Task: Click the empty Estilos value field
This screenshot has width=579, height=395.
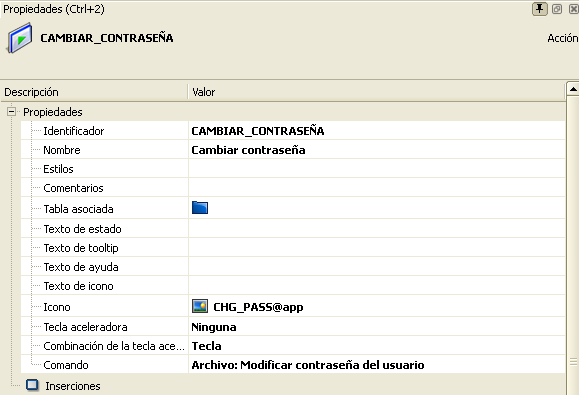Action: pos(377,169)
